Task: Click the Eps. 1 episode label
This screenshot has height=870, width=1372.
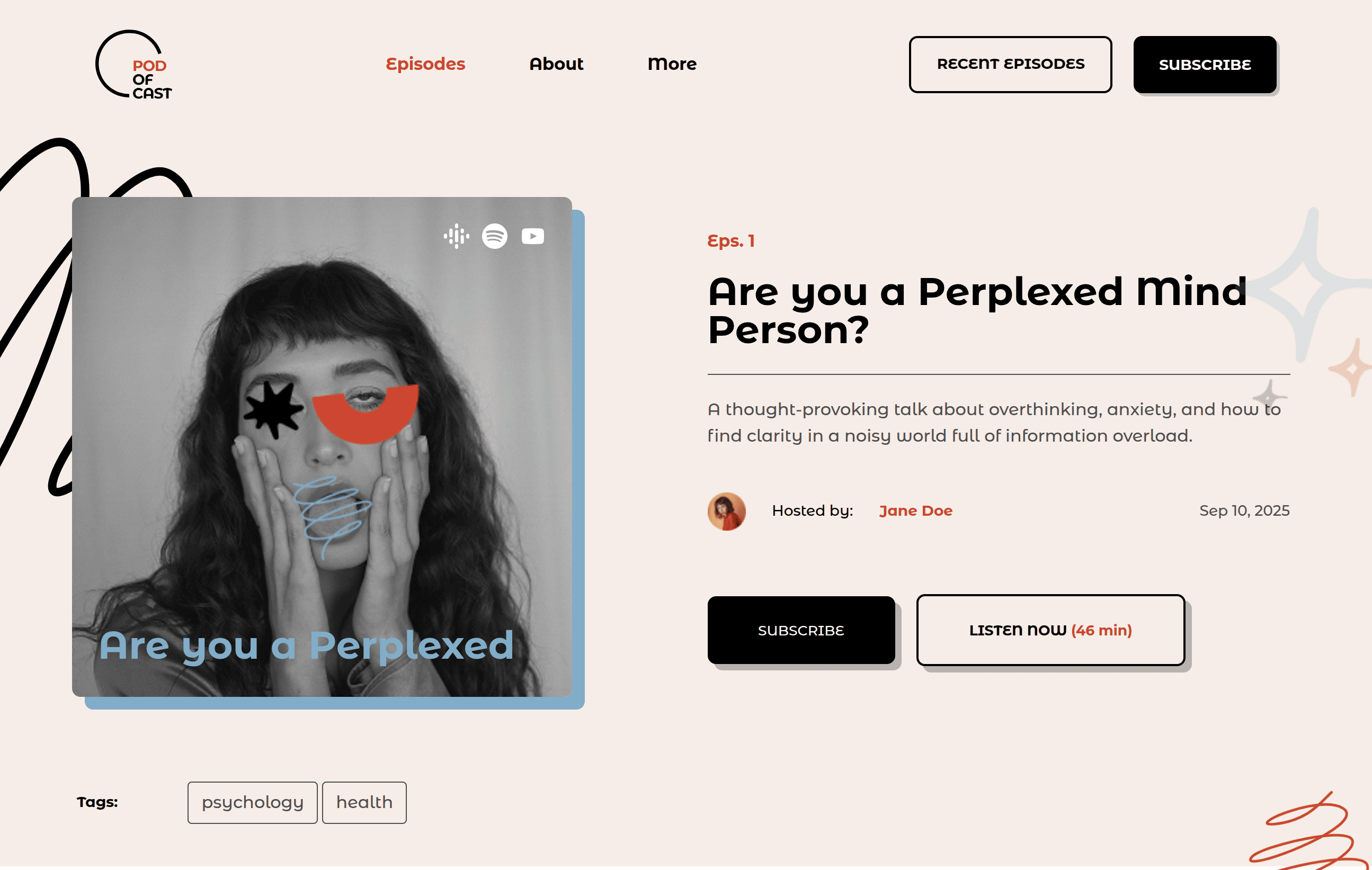Action: point(731,241)
